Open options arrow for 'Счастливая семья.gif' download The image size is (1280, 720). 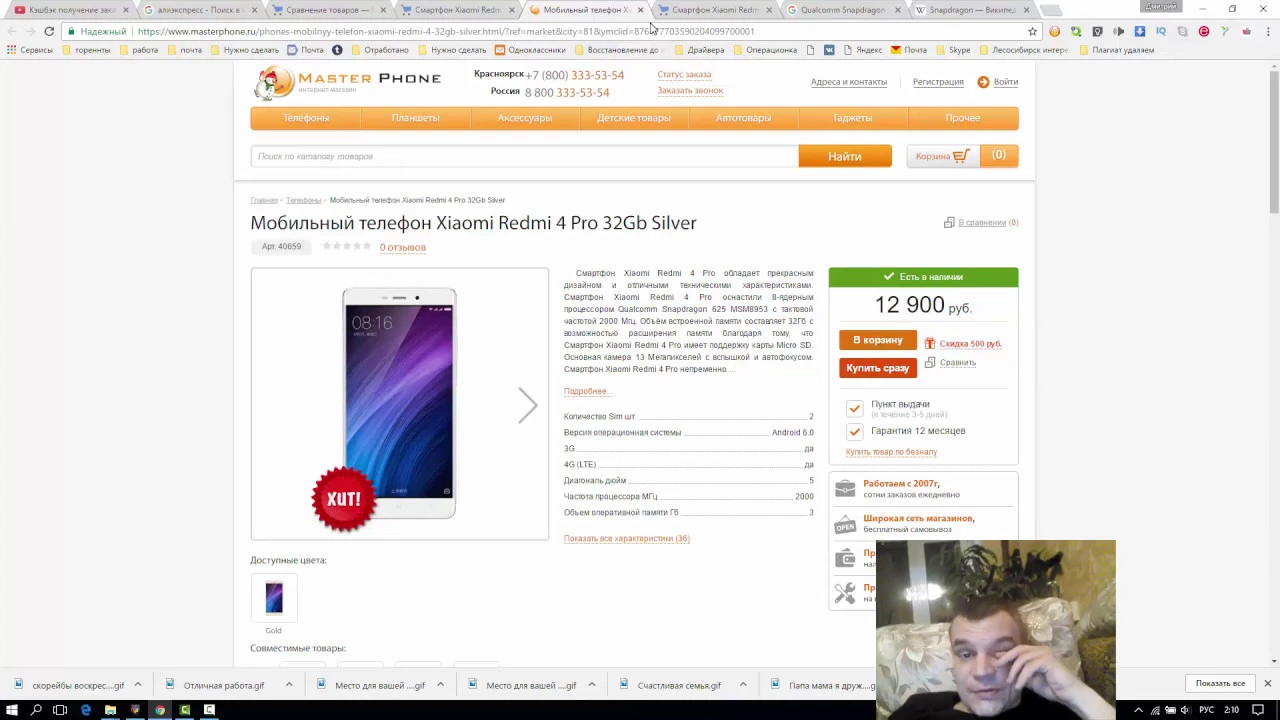(x=743, y=685)
